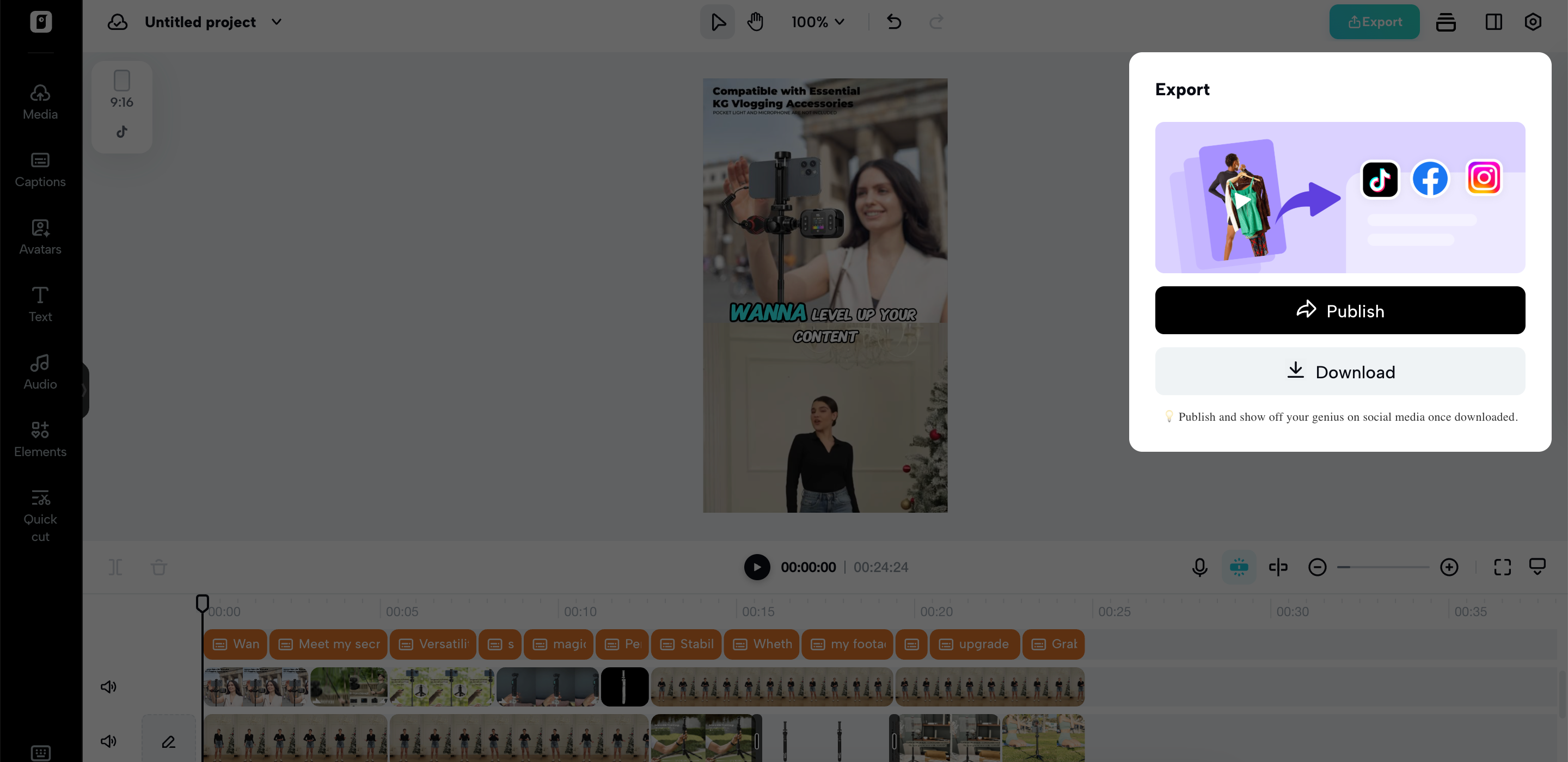Mute the second video track
Viewport: 1568px width, 762px height.
point(108,741)
